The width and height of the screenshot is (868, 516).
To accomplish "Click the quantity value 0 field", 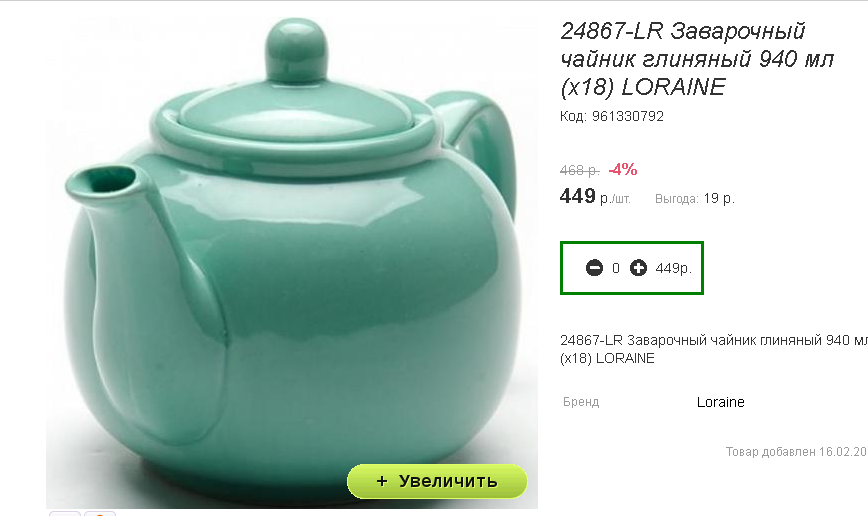I will (616, 269).
